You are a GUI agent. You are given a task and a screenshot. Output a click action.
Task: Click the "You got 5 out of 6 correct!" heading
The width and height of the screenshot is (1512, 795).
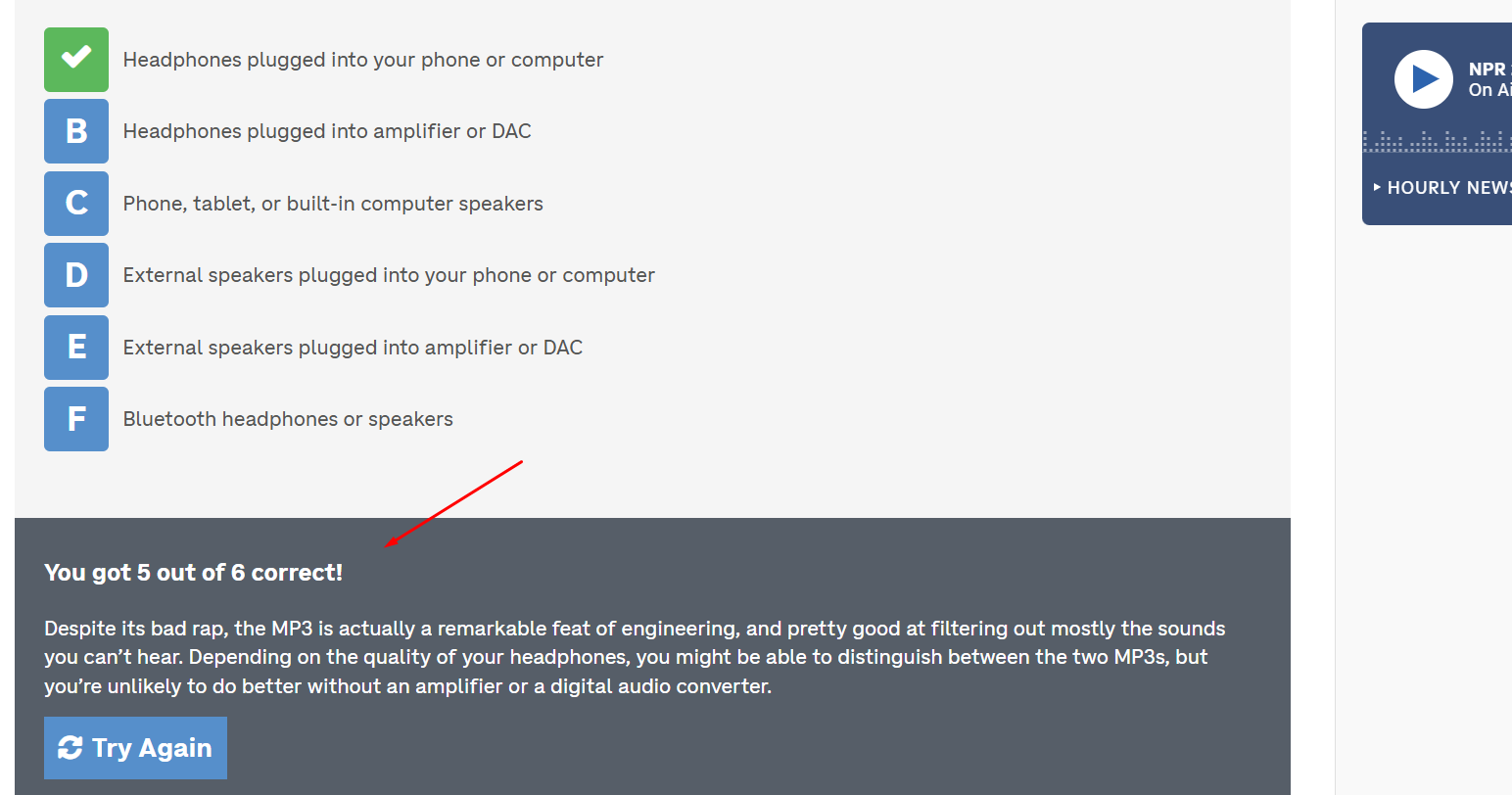click(x=194, y=573)
